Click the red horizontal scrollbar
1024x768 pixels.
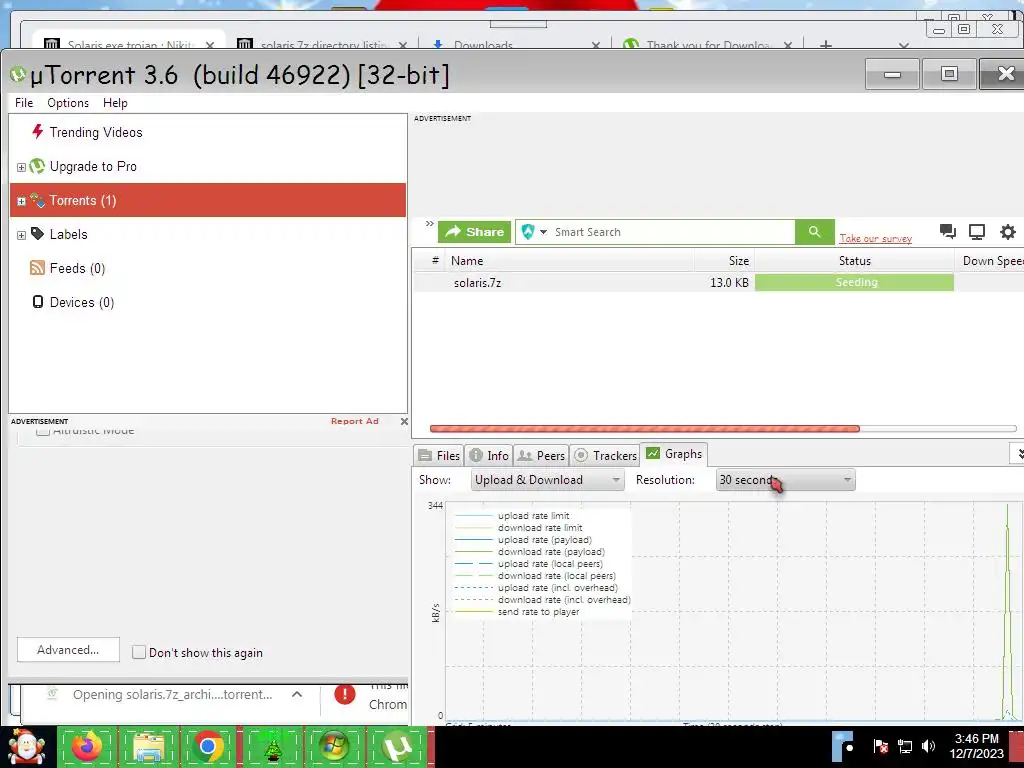tap(645, 429)
